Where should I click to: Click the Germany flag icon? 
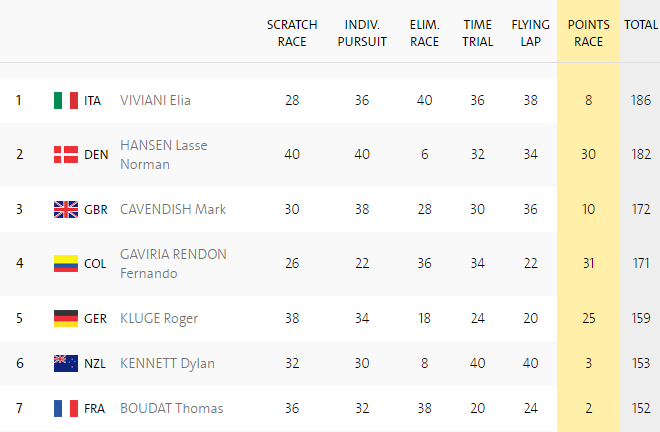[x=66, y=318]
